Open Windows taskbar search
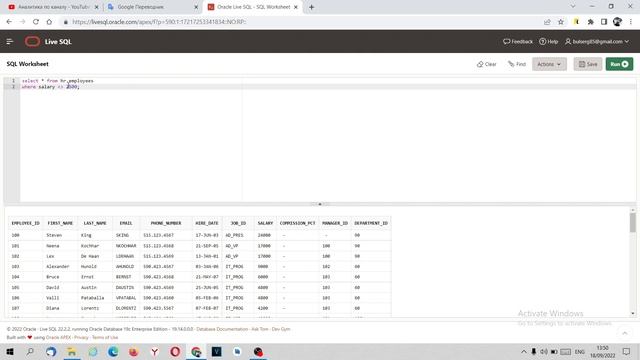Viewport: 640px width, 360px height. point(30,352)
